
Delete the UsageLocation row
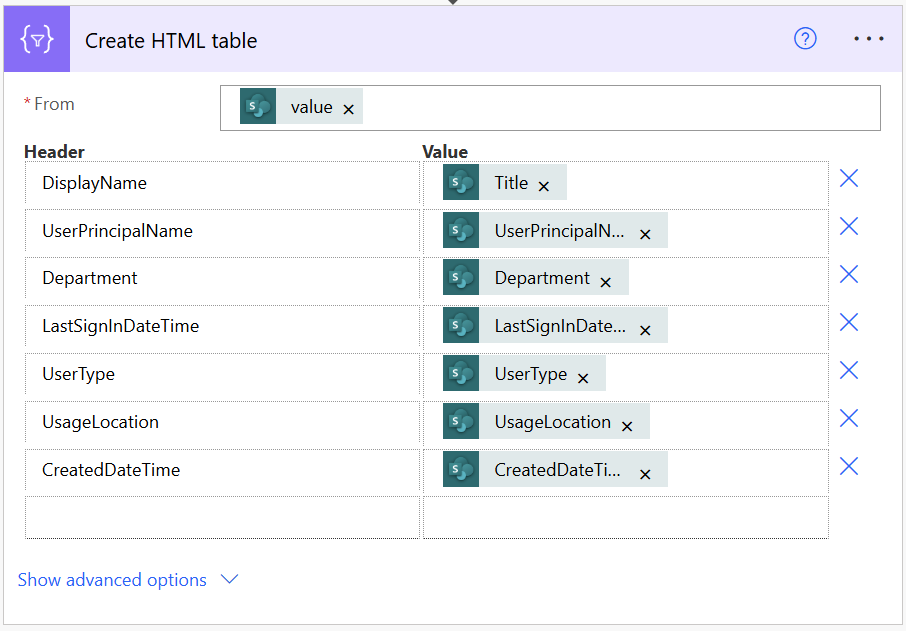pos(849,419)
